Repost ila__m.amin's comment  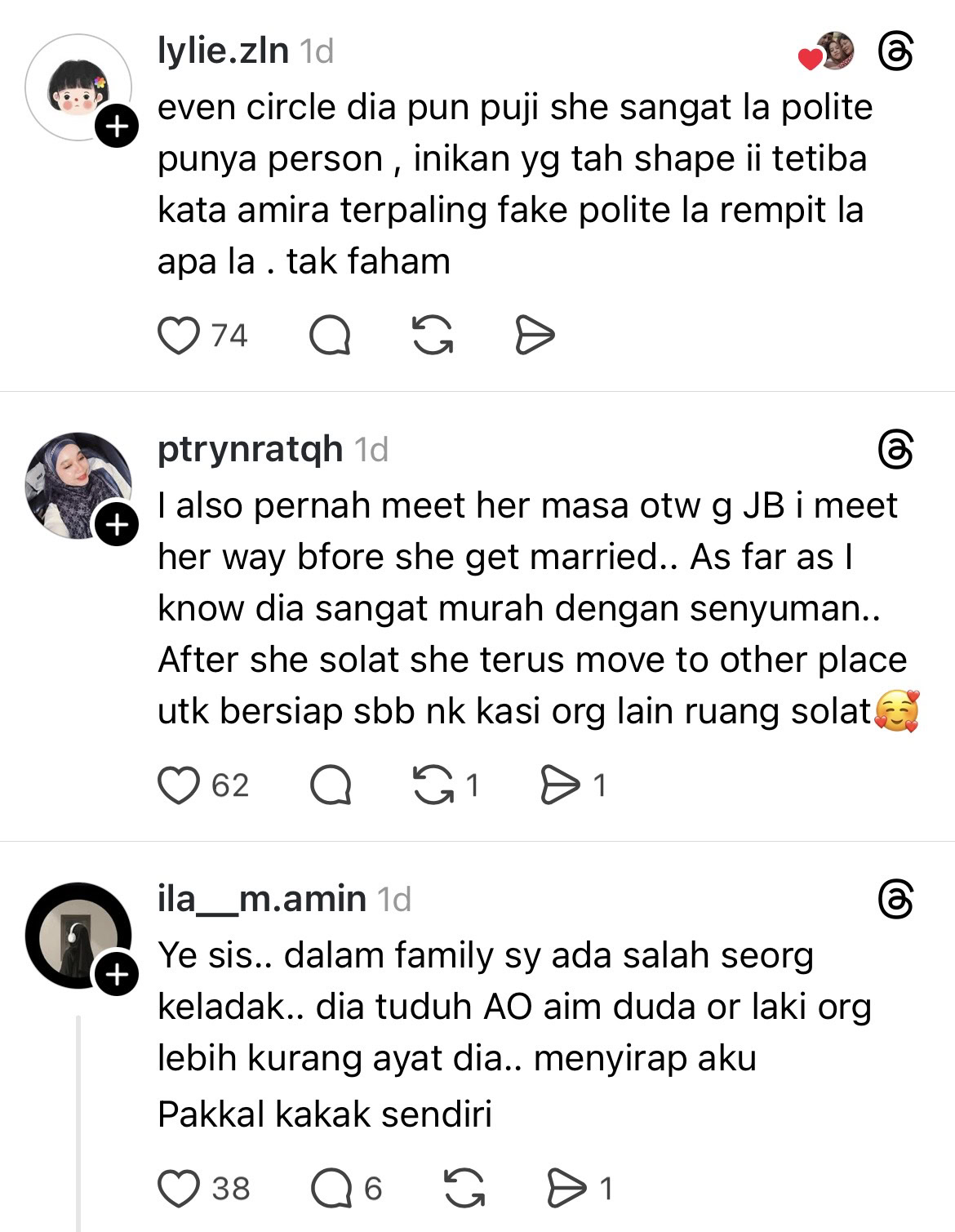point(464,1189)
